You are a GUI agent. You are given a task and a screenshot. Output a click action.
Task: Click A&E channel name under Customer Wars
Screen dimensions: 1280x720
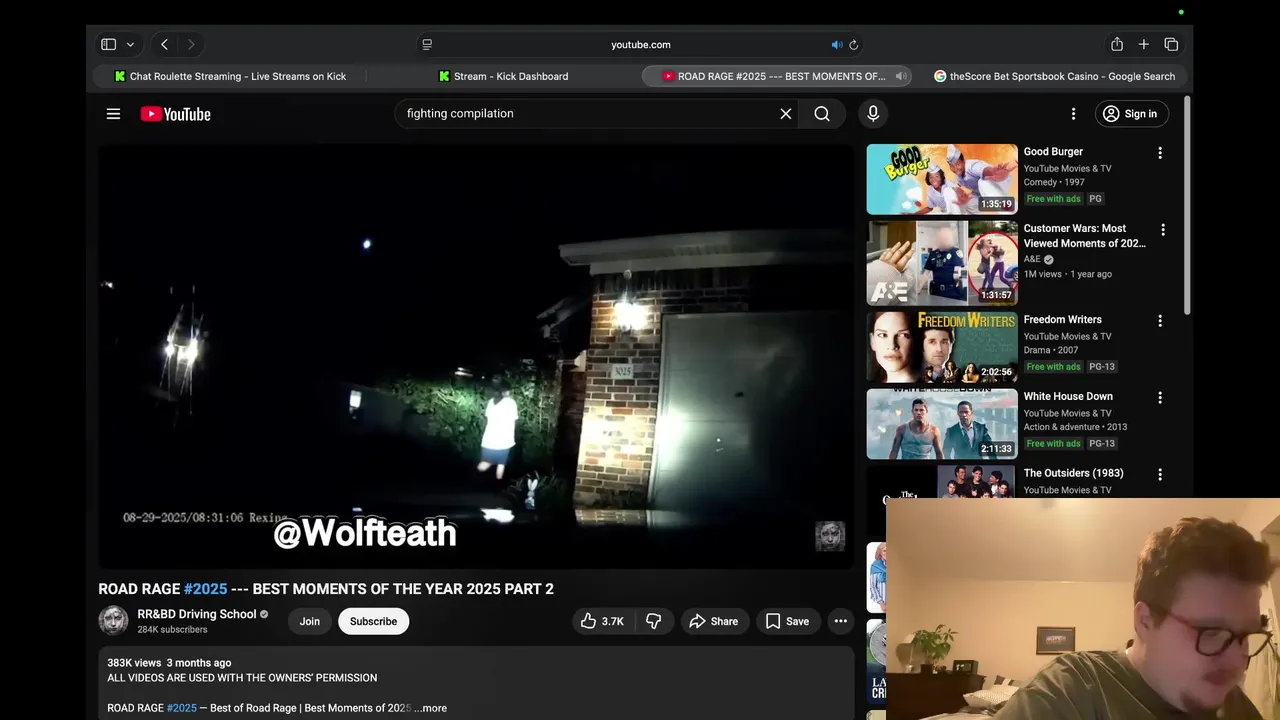coord(1032,259)
